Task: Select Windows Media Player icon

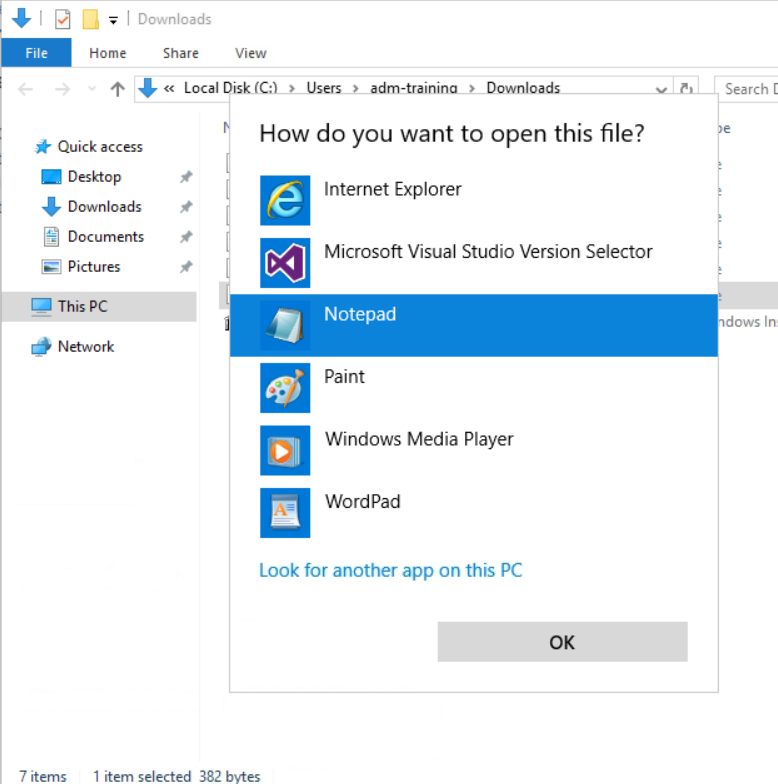Action: coord(285,450)
